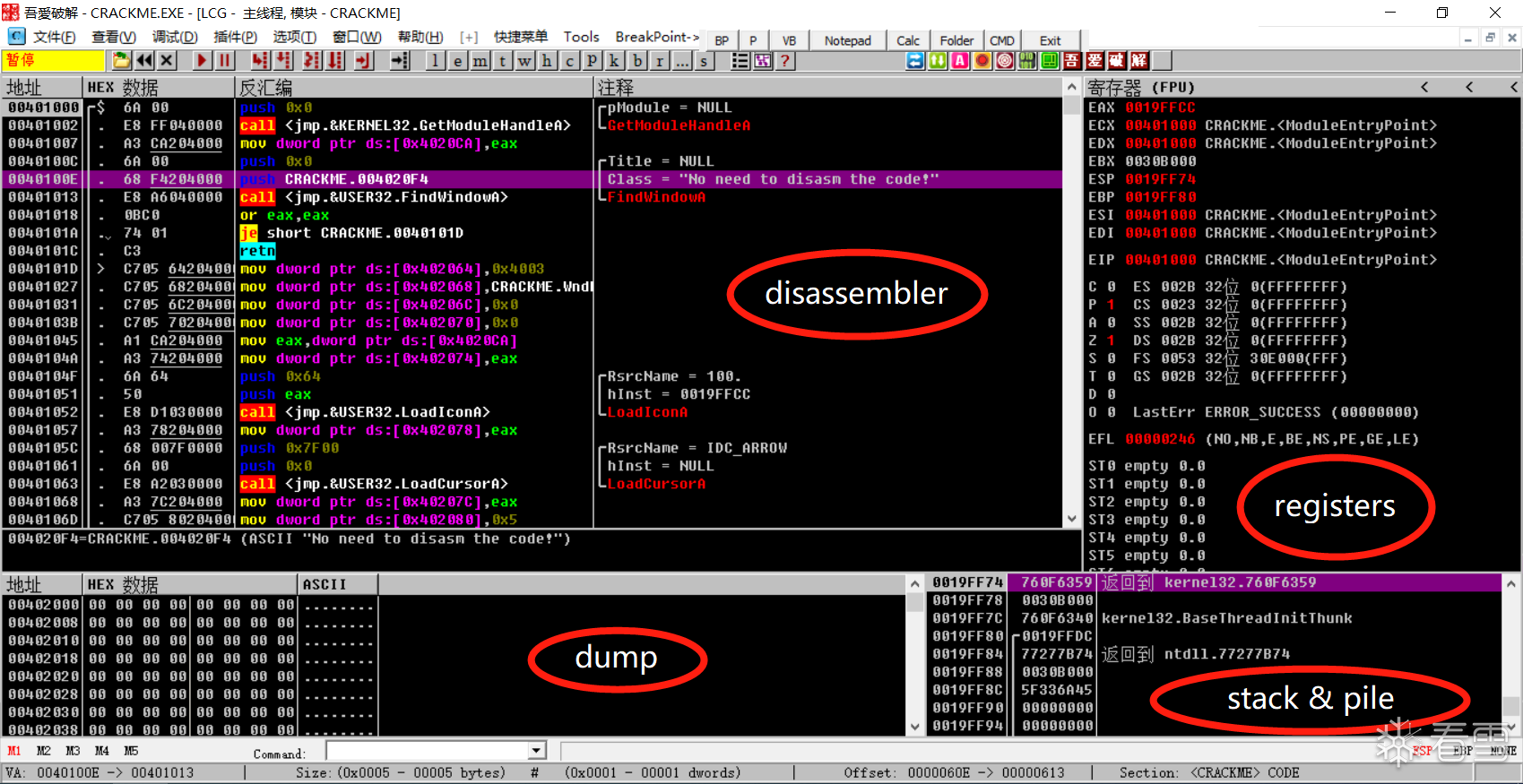Image resolution: width=1523 pixels, height=784 pixels.
Task: Click the blue swap arrows plugin icon
Action: pyautogui.click(x=915, y=61)
